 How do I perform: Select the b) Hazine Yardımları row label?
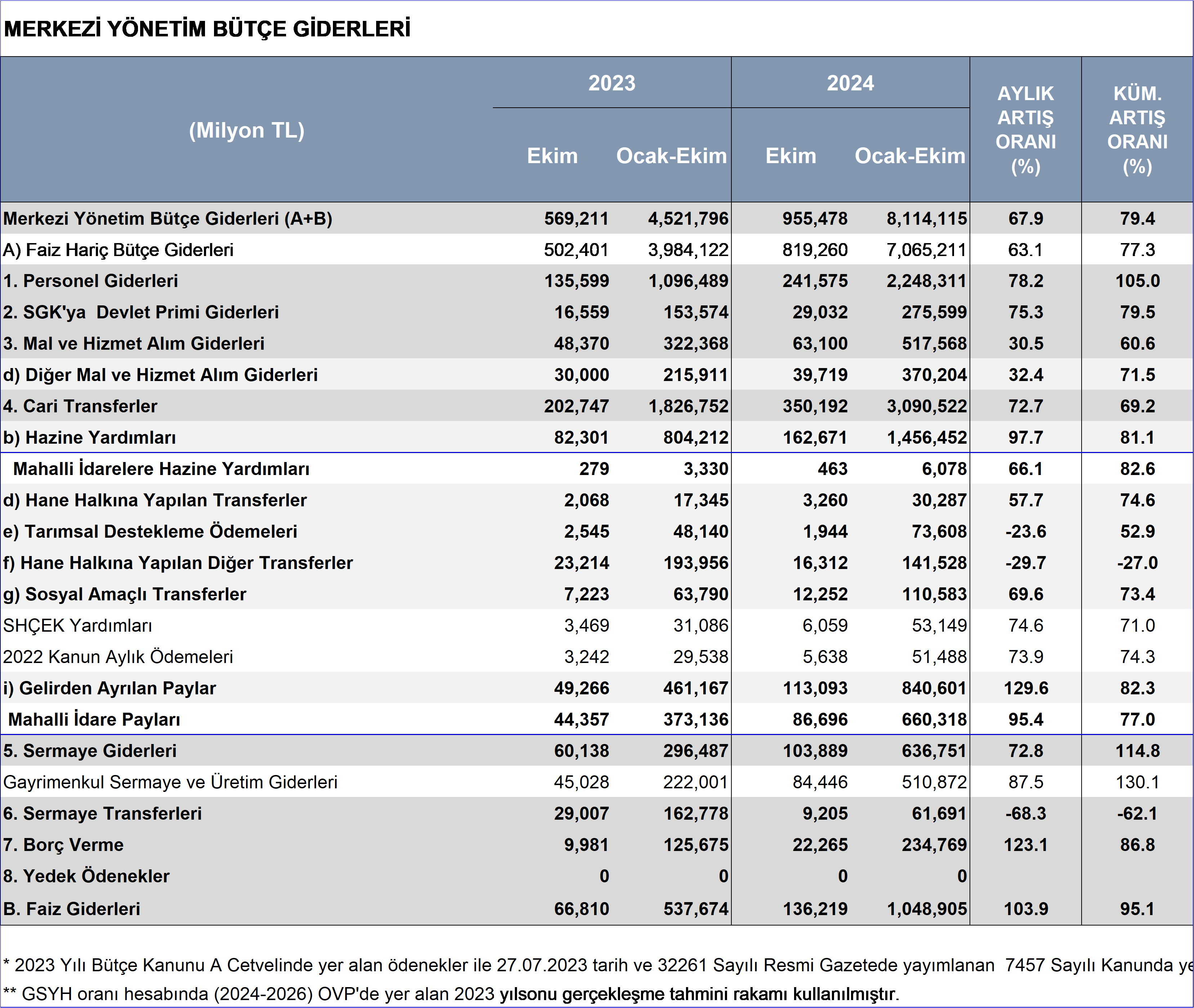click(x=89, y=437)
